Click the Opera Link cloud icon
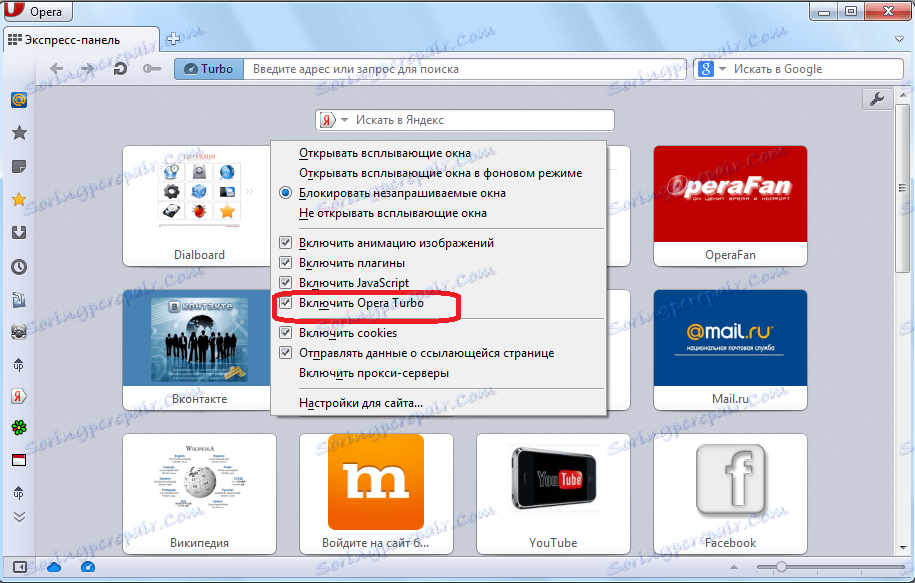 pyautogui.click(x=54, y=567)
